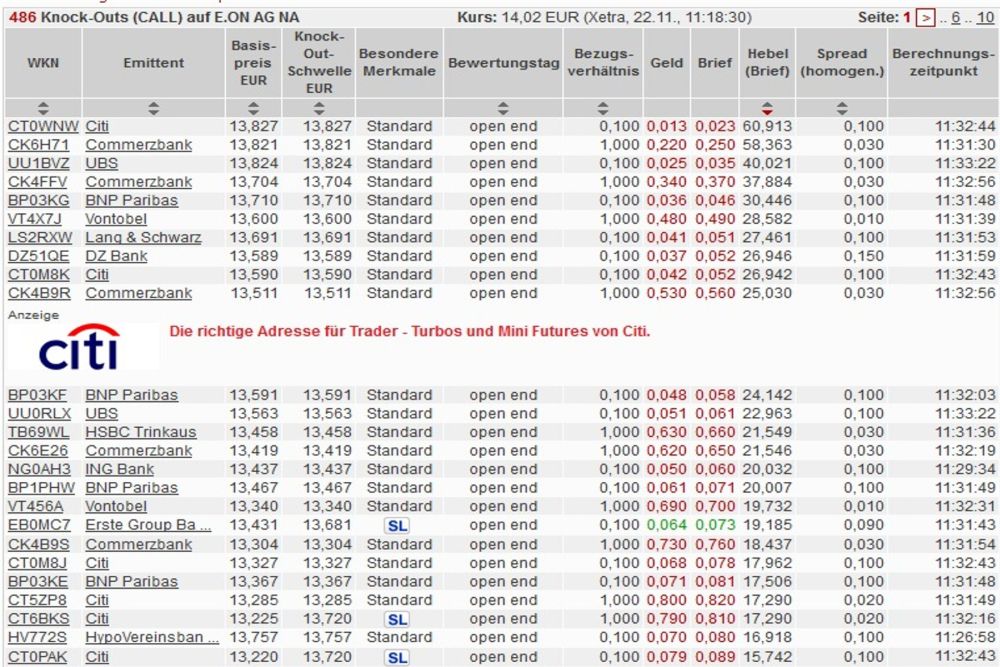Open HSBC Trinkaus issuer link
The height and width of the screenshot is (667, 1000).
click(x=141, y=432)
